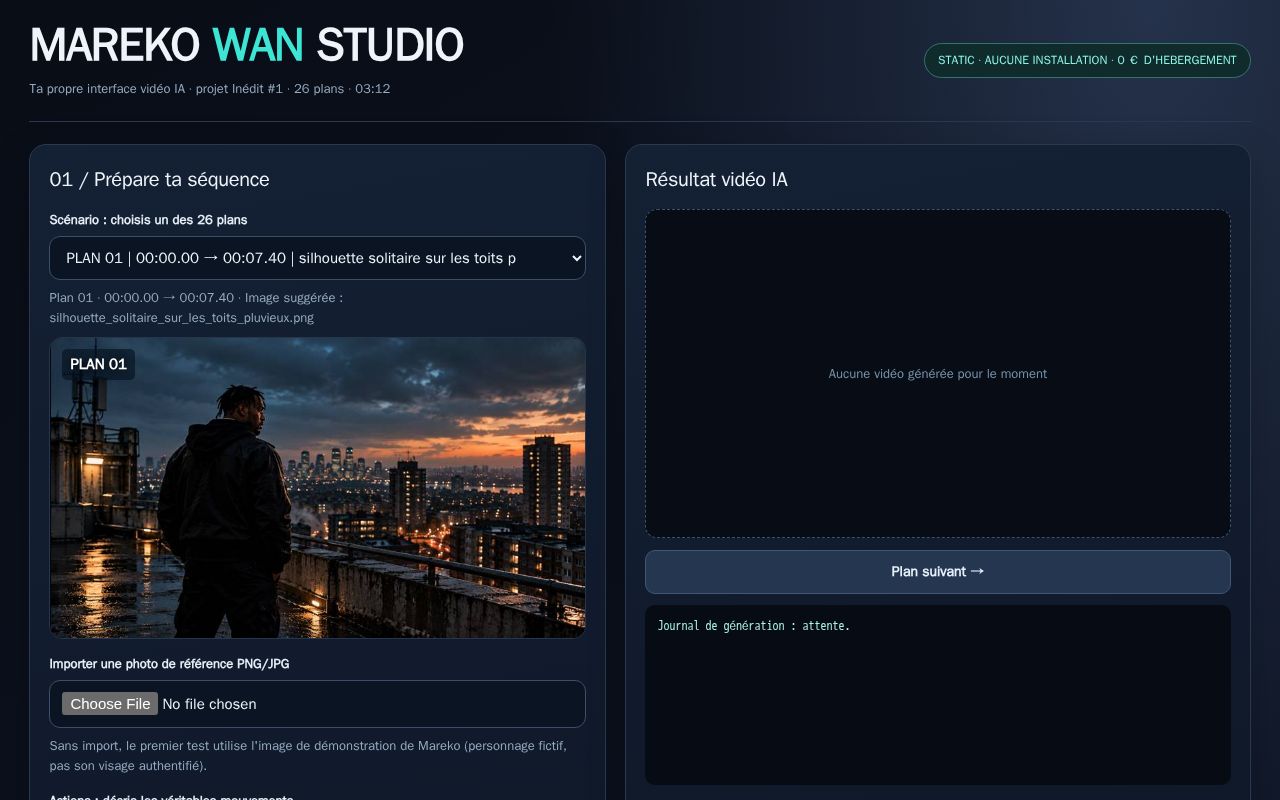
Task: Click 'Aucune vidéo générée pour le moment' text
Action: [937, 374]
